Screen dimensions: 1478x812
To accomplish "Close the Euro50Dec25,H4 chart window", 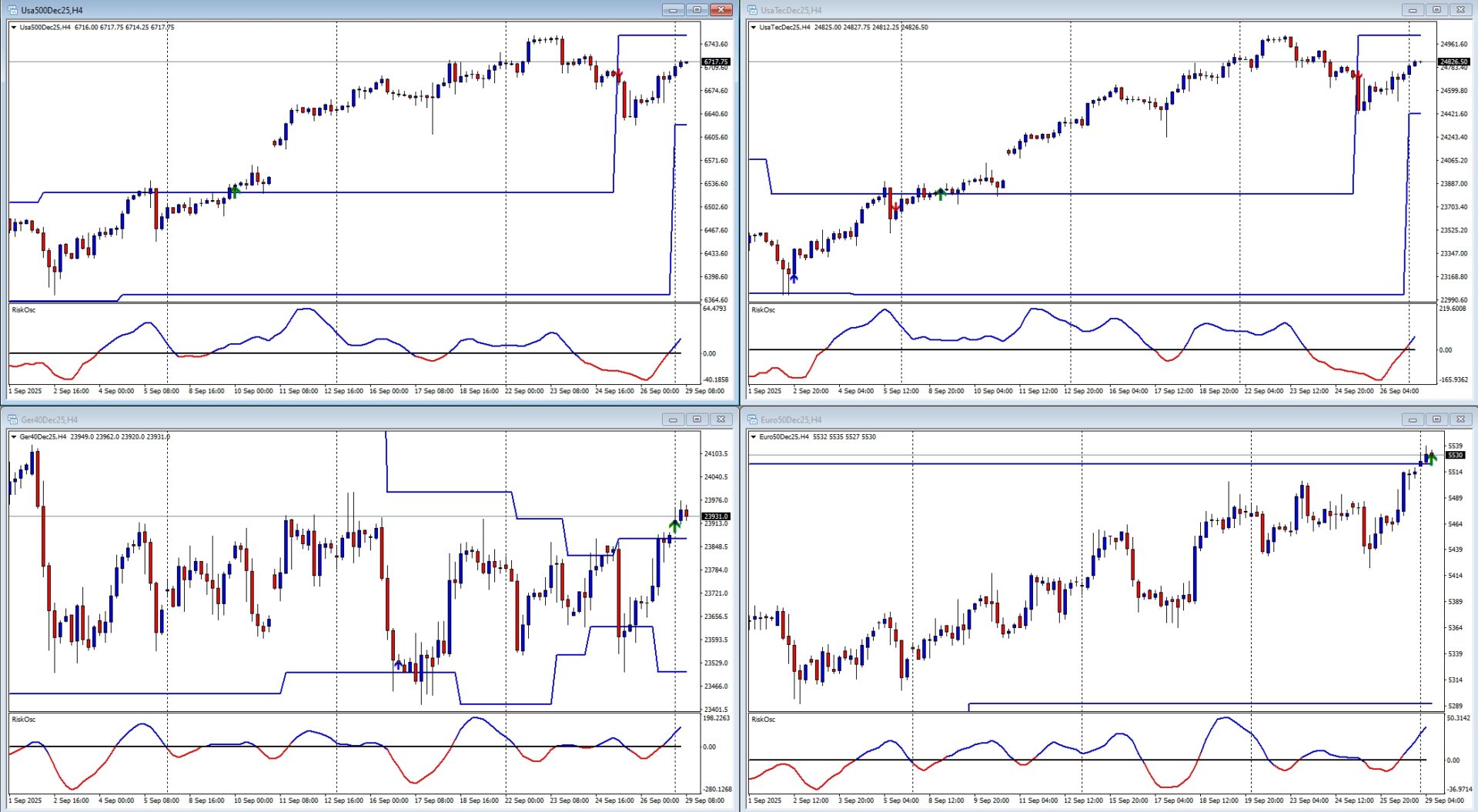I will [x=1460, y=419].
